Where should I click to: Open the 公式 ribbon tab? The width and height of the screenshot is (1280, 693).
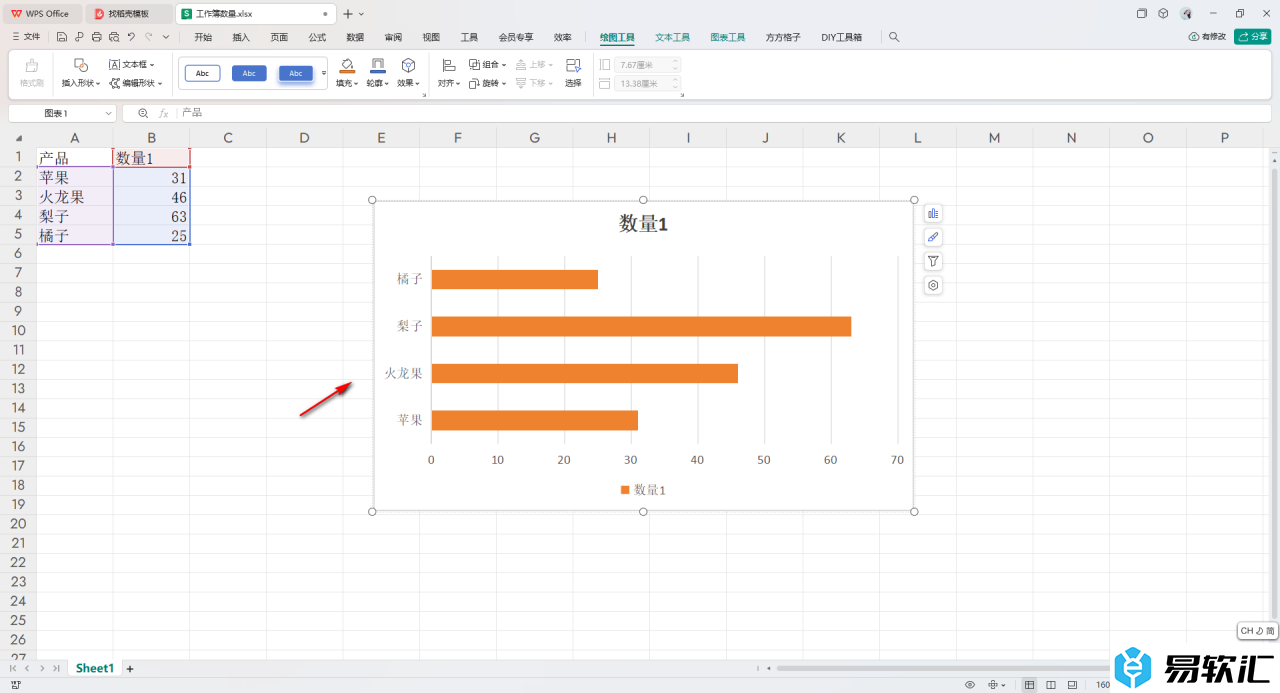pyautogui.click(x=317, y=37)
